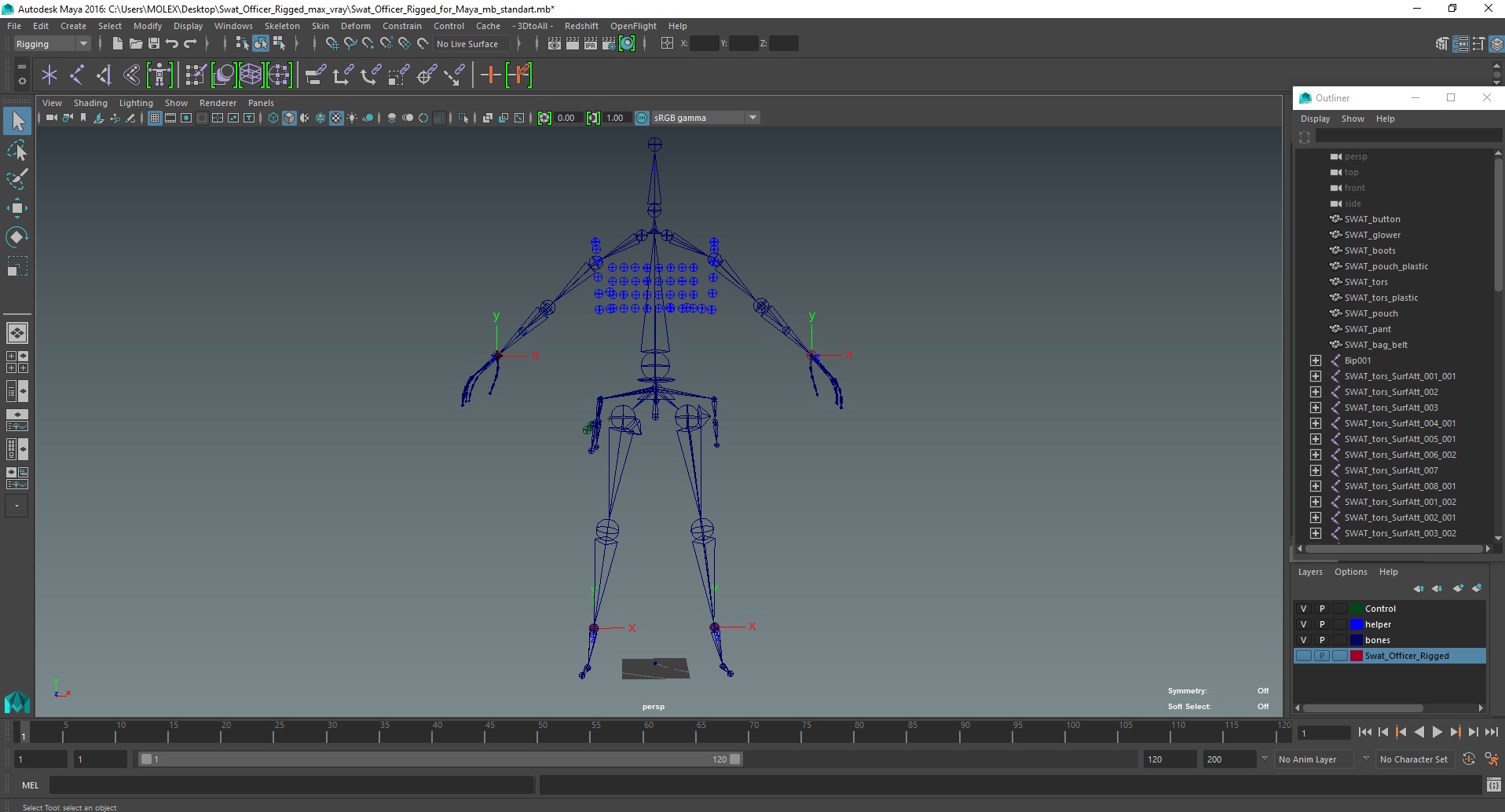Click the Swat_Officer_Rigged layer's red color swatch

coord(1356,656)
